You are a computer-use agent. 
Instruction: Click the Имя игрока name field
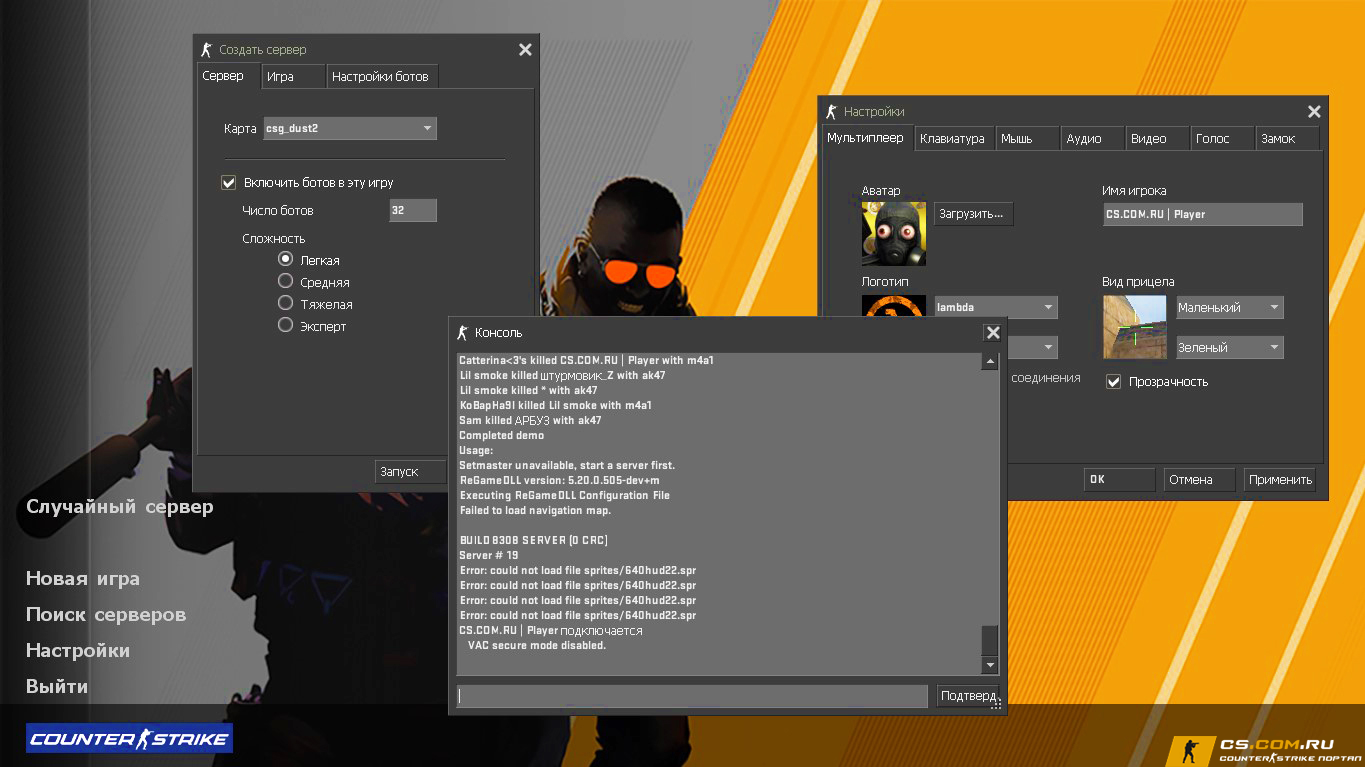(x=1202, y=214)
